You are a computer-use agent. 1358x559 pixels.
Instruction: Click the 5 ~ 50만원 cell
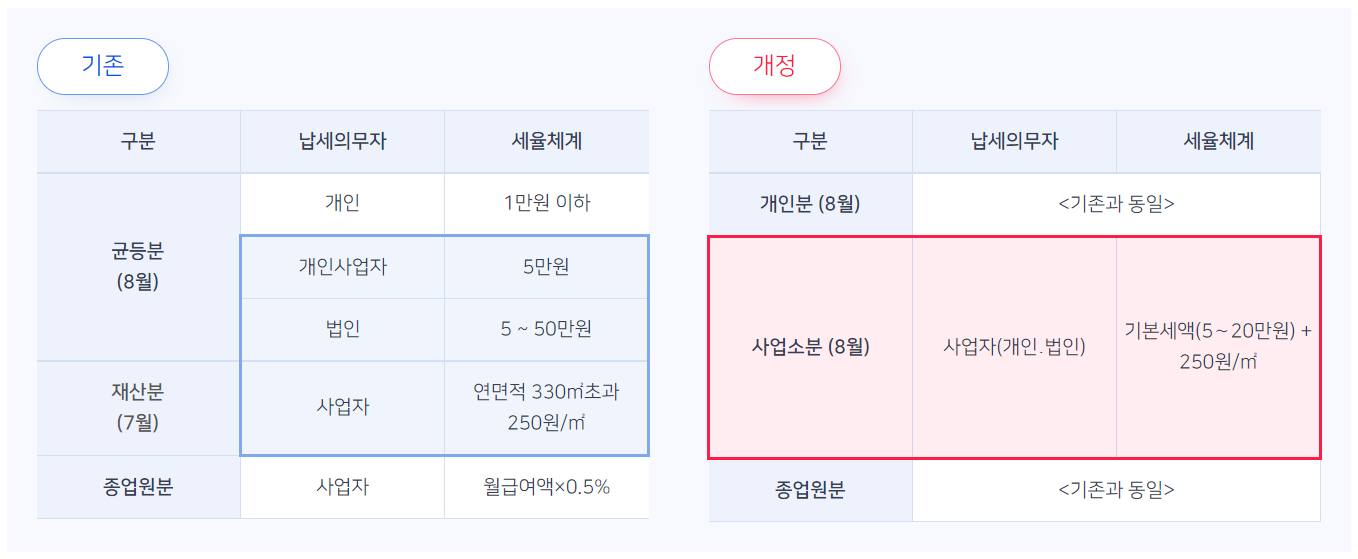tap(546, 329)
